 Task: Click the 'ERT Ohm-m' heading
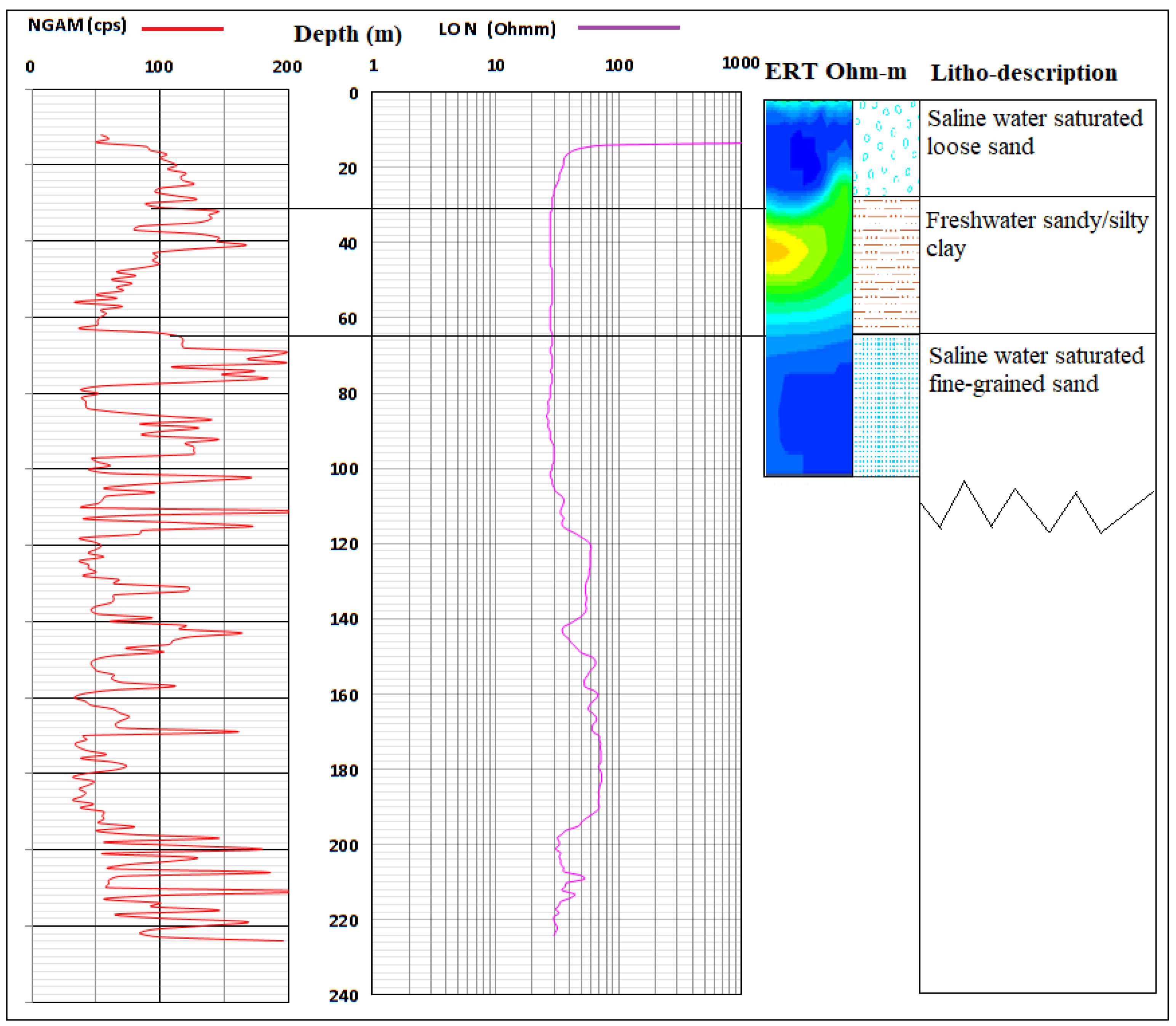click(x=836, y=72)
